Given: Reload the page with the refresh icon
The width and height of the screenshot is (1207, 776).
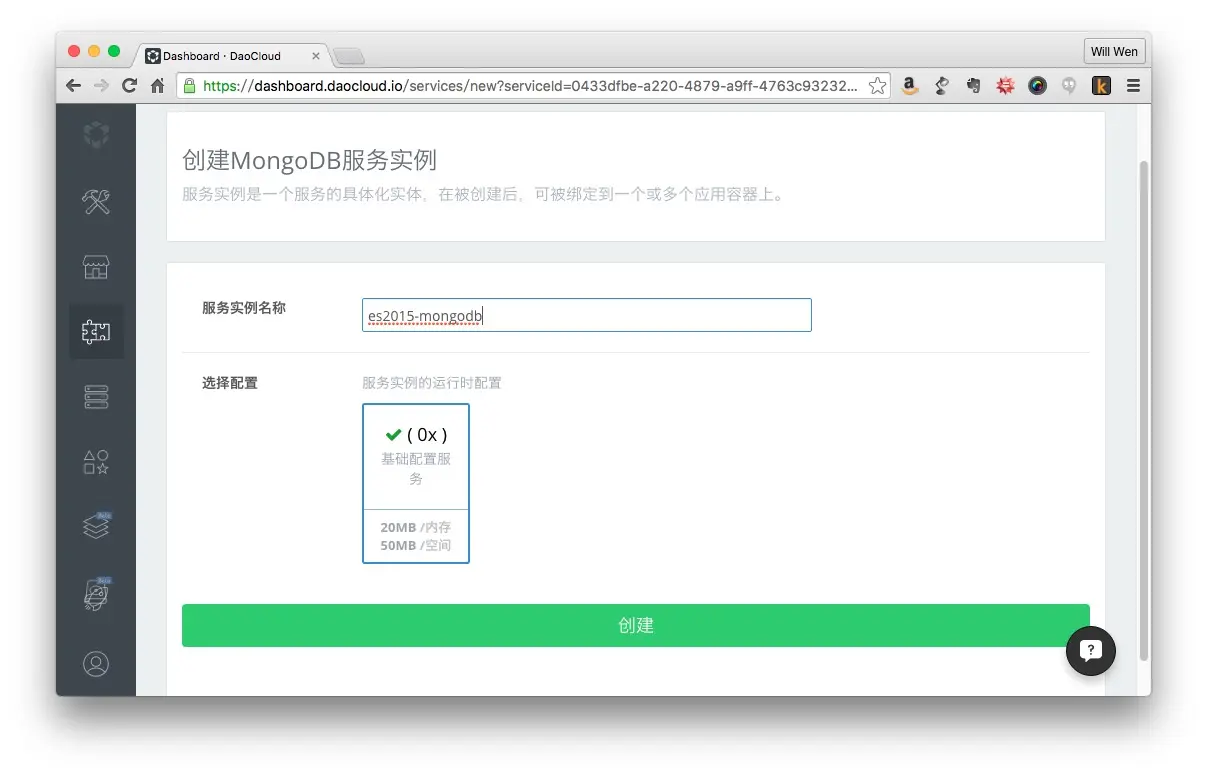Looking at the screenshot, I should (129, 86).
